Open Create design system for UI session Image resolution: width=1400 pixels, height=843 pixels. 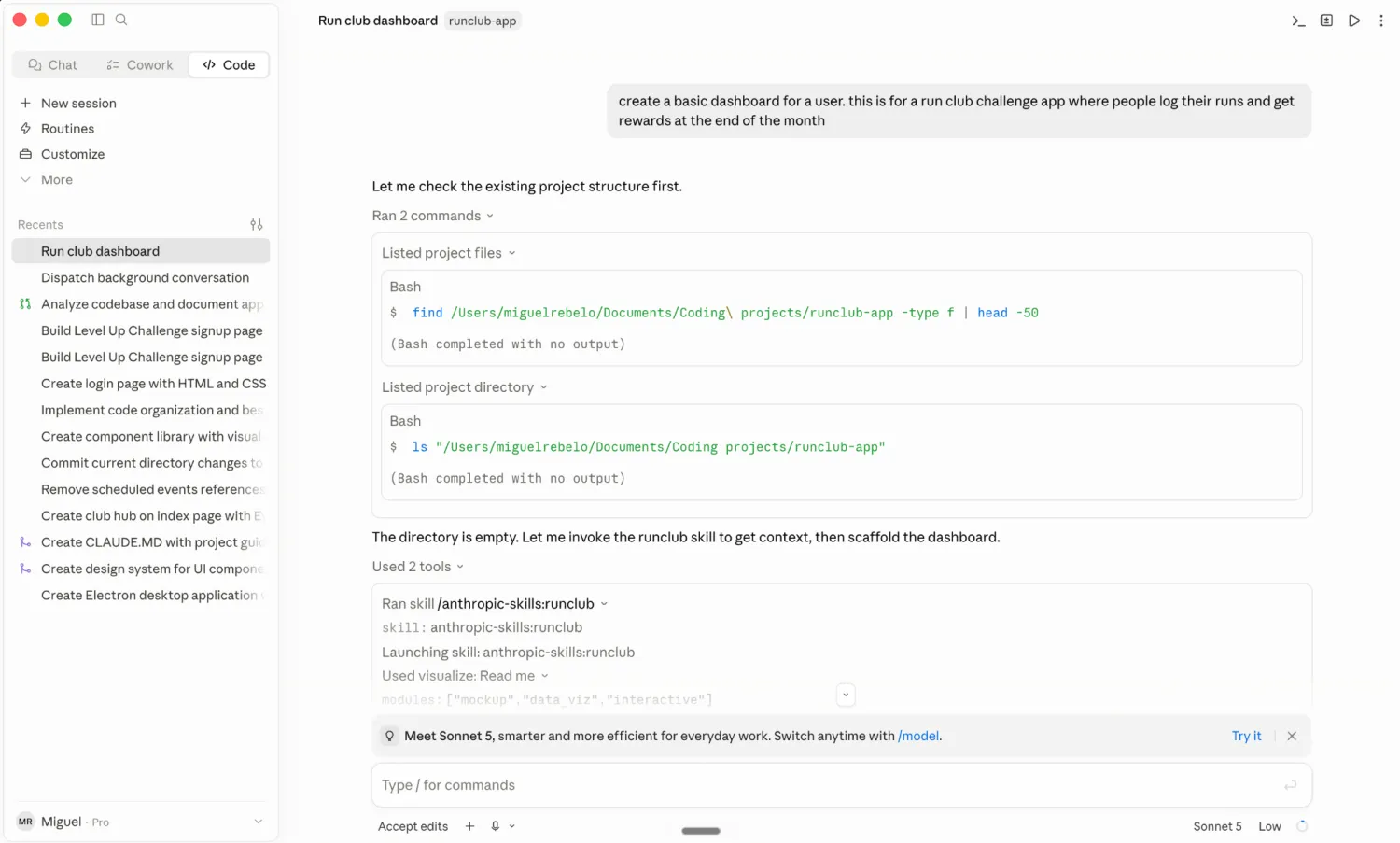point(140,569)
